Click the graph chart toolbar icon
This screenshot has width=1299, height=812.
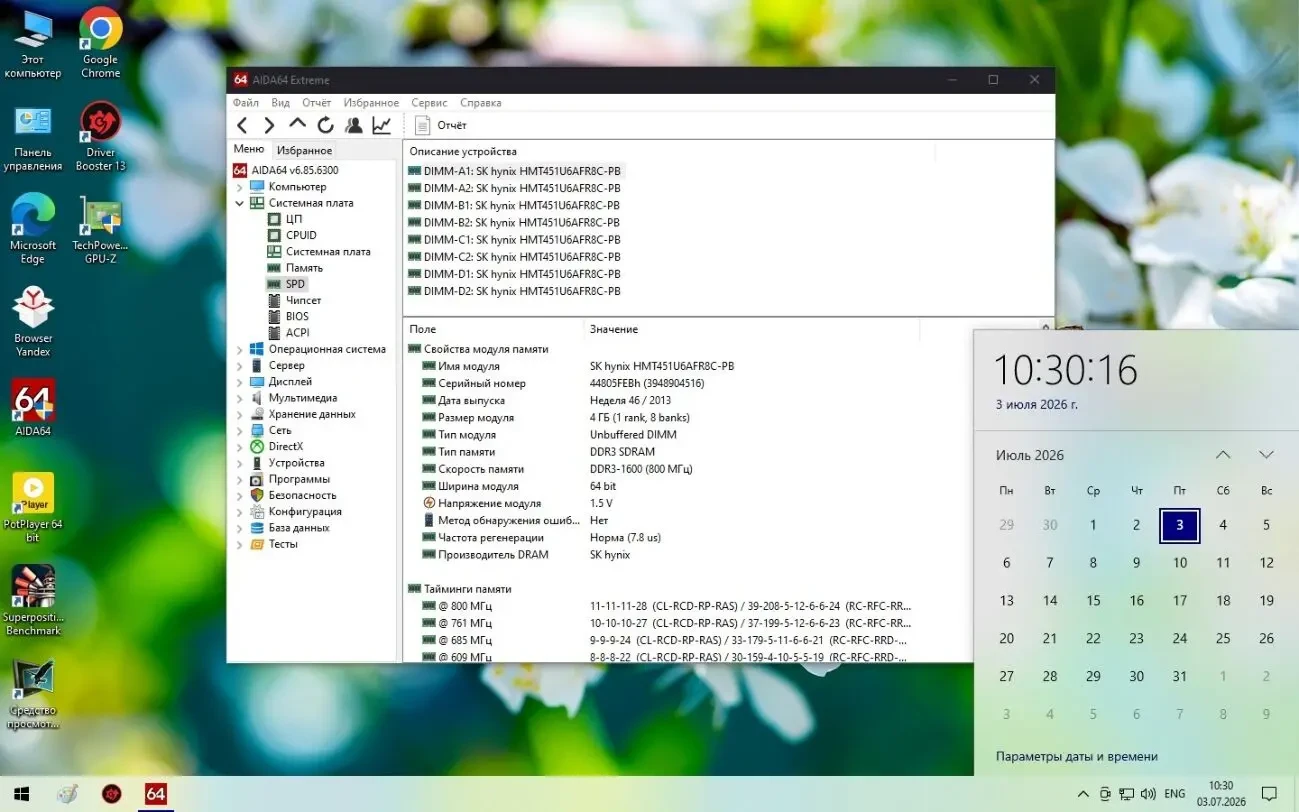coord(381,125)
